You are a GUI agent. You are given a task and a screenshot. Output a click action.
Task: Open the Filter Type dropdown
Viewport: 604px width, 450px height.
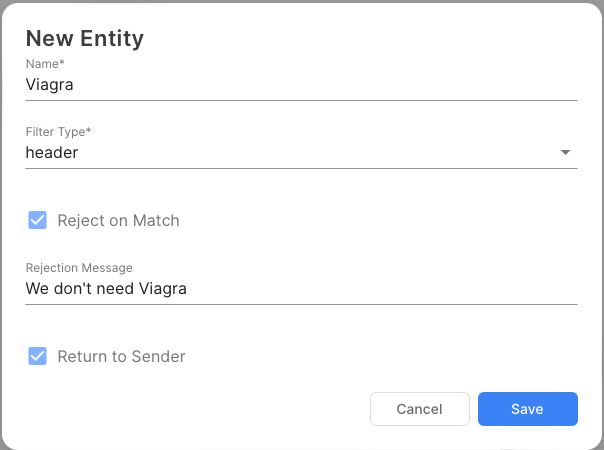pos(300,153)
